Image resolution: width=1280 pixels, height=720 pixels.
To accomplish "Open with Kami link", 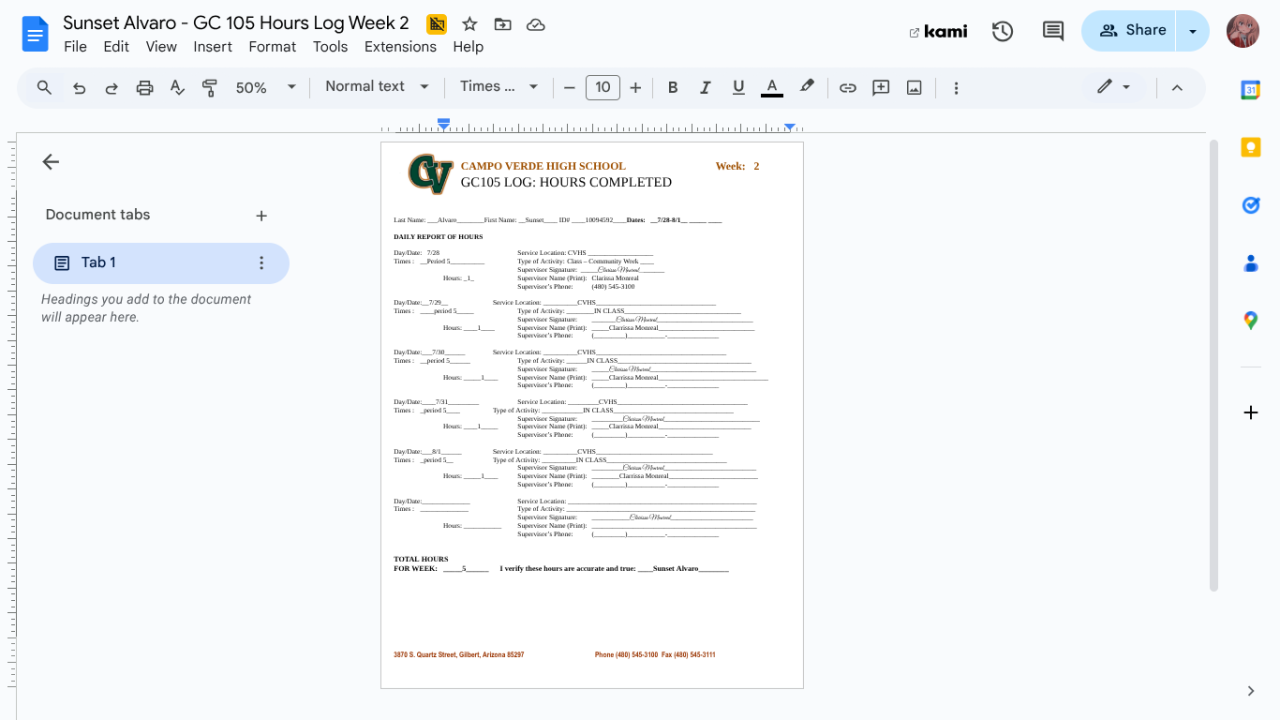I will [x=938, y=31].
